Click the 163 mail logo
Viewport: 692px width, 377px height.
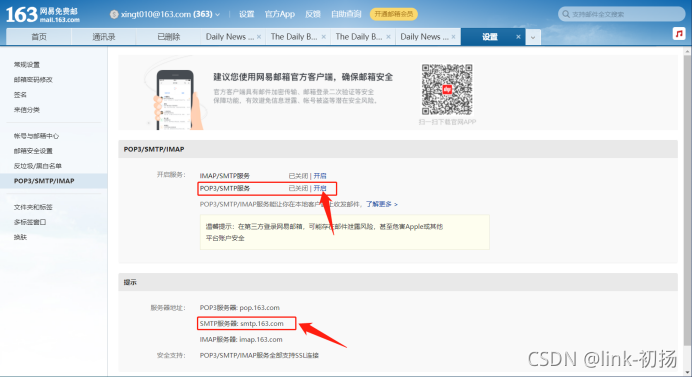pyautogui.click(x=43, y=15)
